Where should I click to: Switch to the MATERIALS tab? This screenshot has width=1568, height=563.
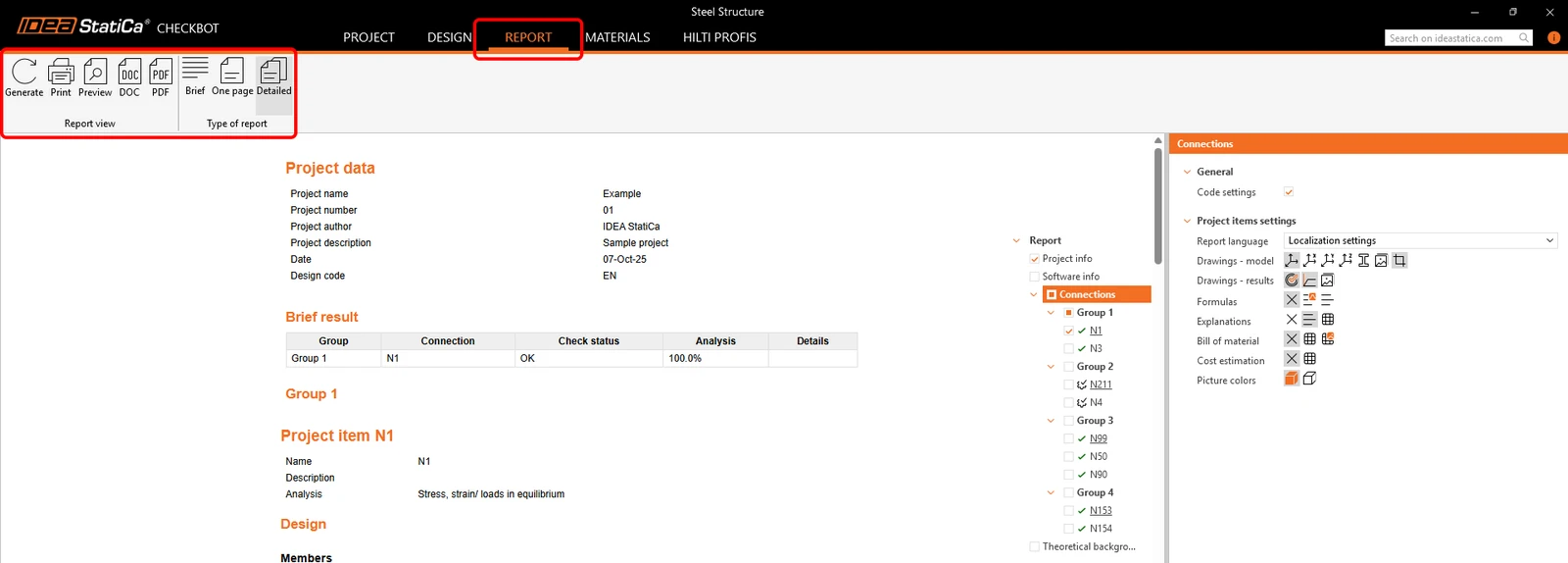pos(617,37)
